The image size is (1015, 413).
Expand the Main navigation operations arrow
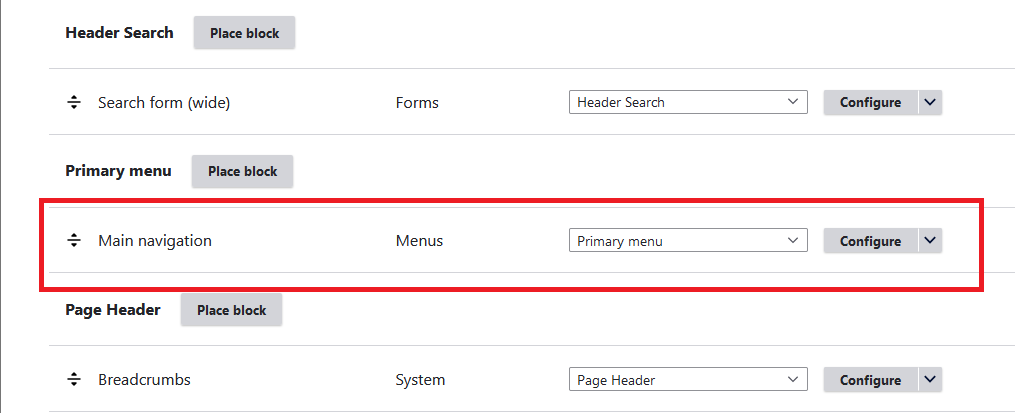tap(930, 241)
